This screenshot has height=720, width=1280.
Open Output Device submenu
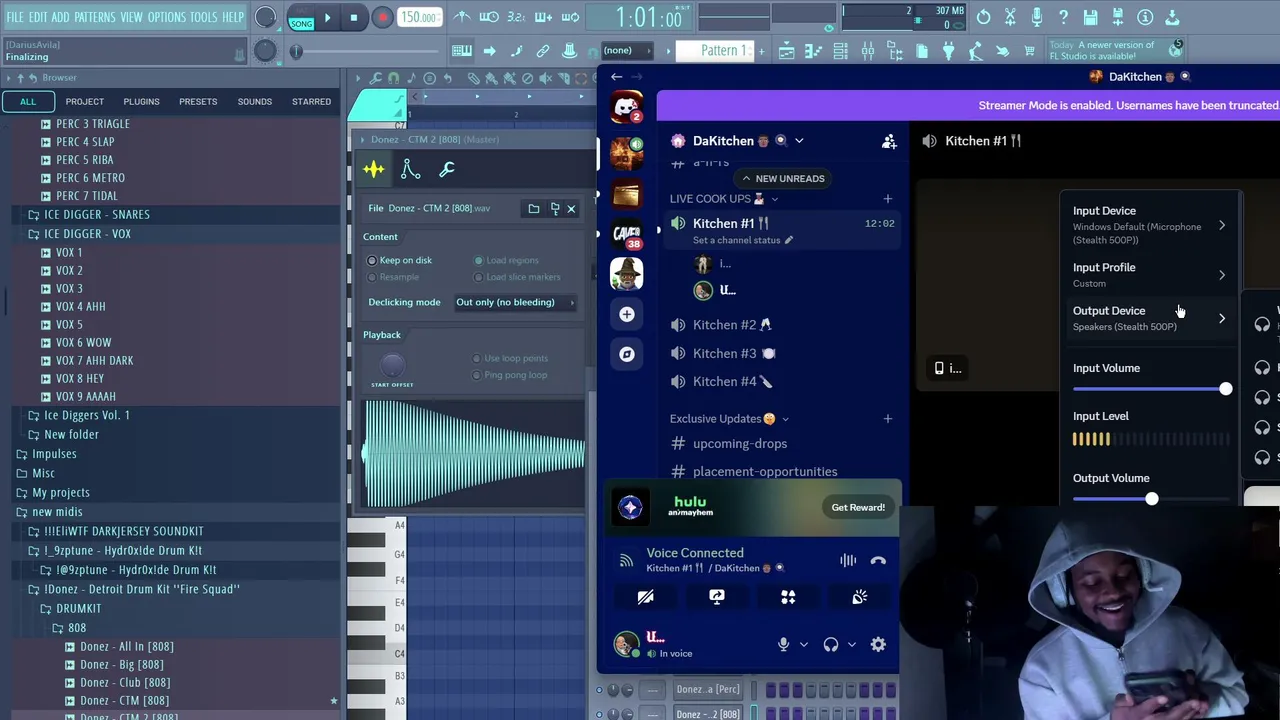[x=1149, y=318]
